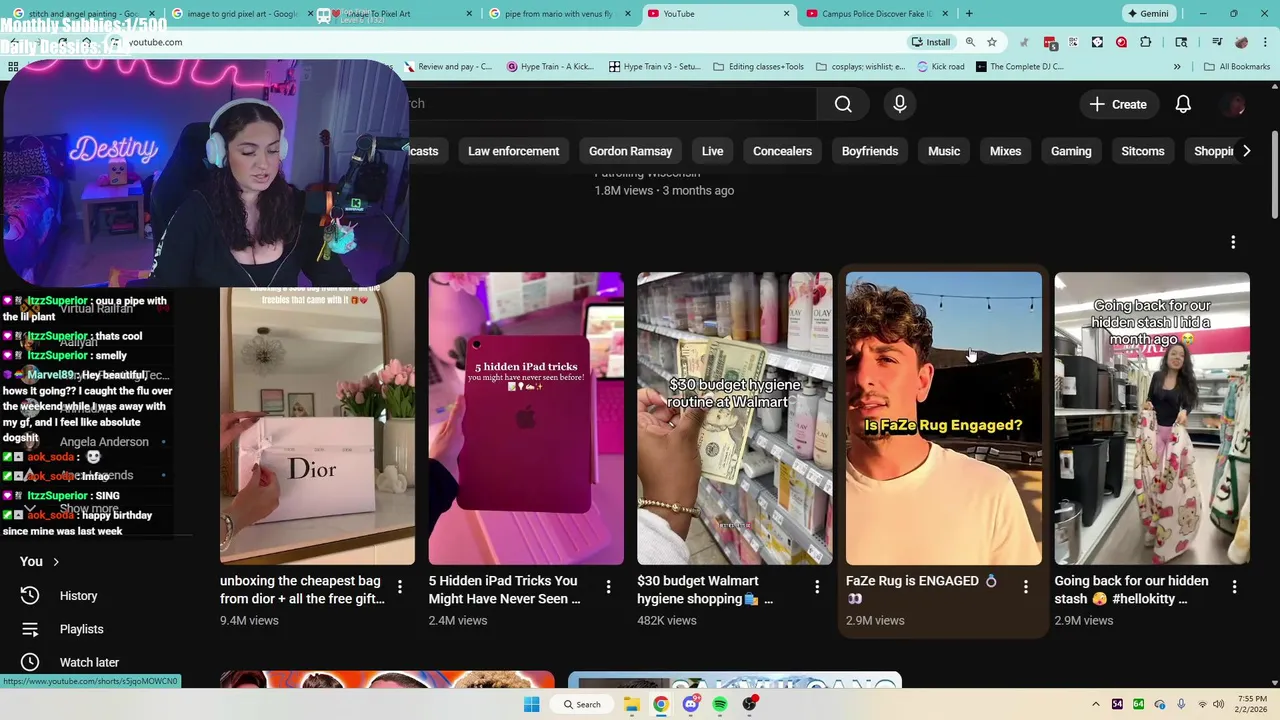
Task: Open a new Chrome tab with plus button
Action: click(x=968, y=14)
